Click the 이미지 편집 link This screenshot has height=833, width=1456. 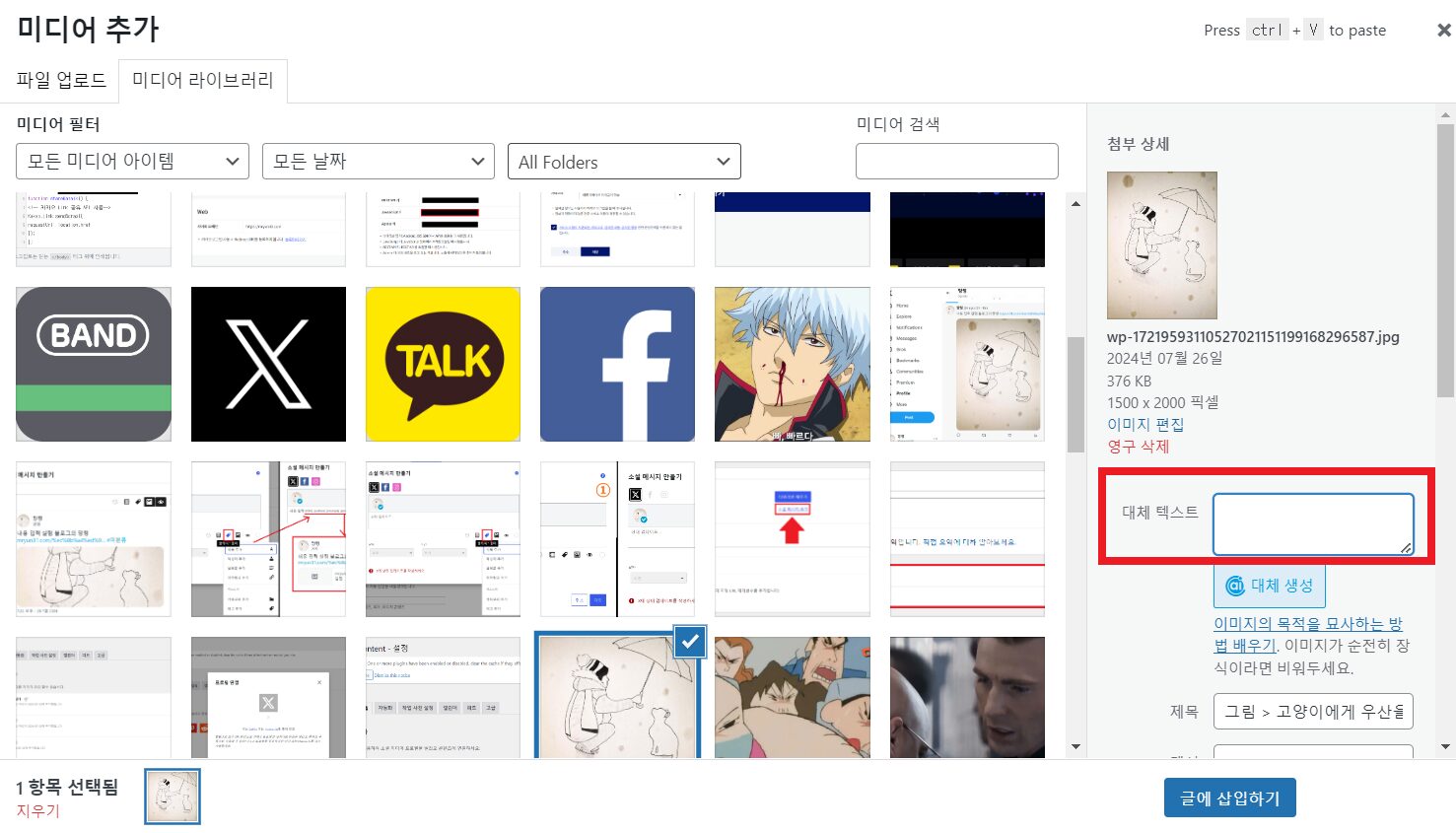tap(1144, 424)
